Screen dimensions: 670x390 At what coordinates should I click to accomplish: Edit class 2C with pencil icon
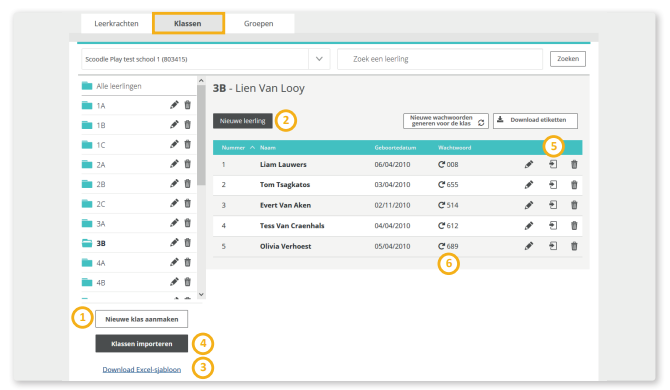[174, 203]
